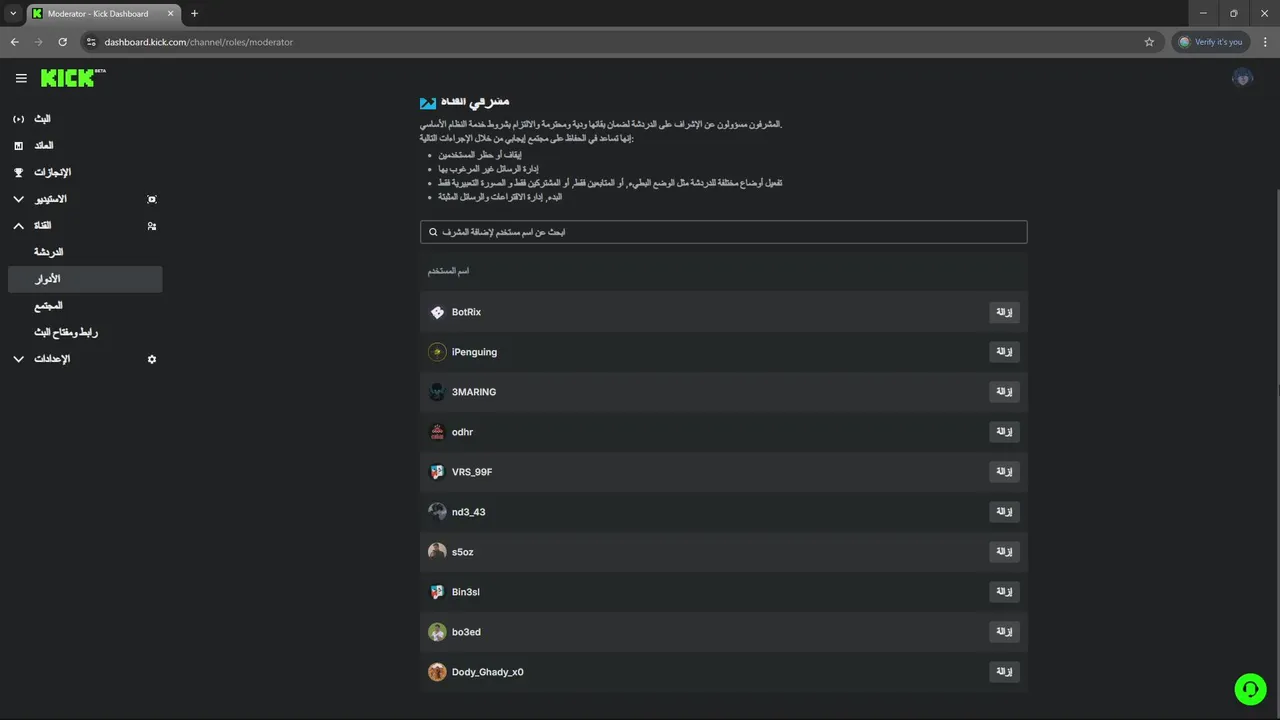Open the green support chat bubble
This screenshot has height=720, width=1280.
click(x=1250, y=689)
